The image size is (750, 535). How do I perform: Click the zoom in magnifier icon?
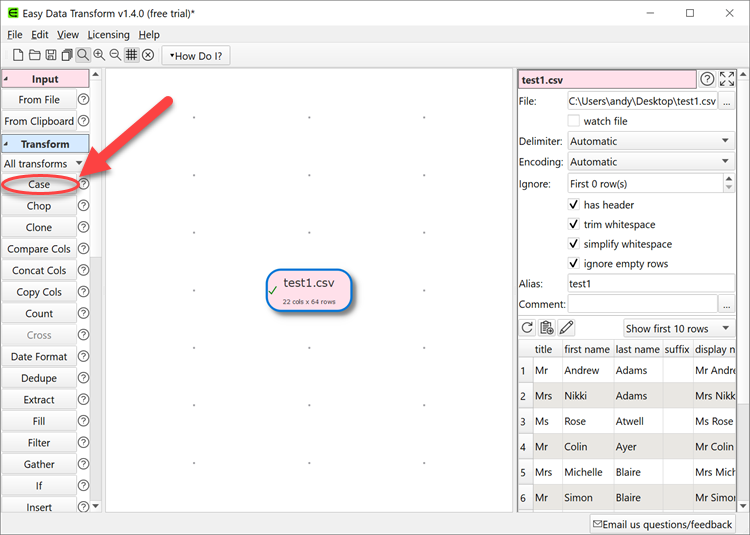click(x=99, y=55)
